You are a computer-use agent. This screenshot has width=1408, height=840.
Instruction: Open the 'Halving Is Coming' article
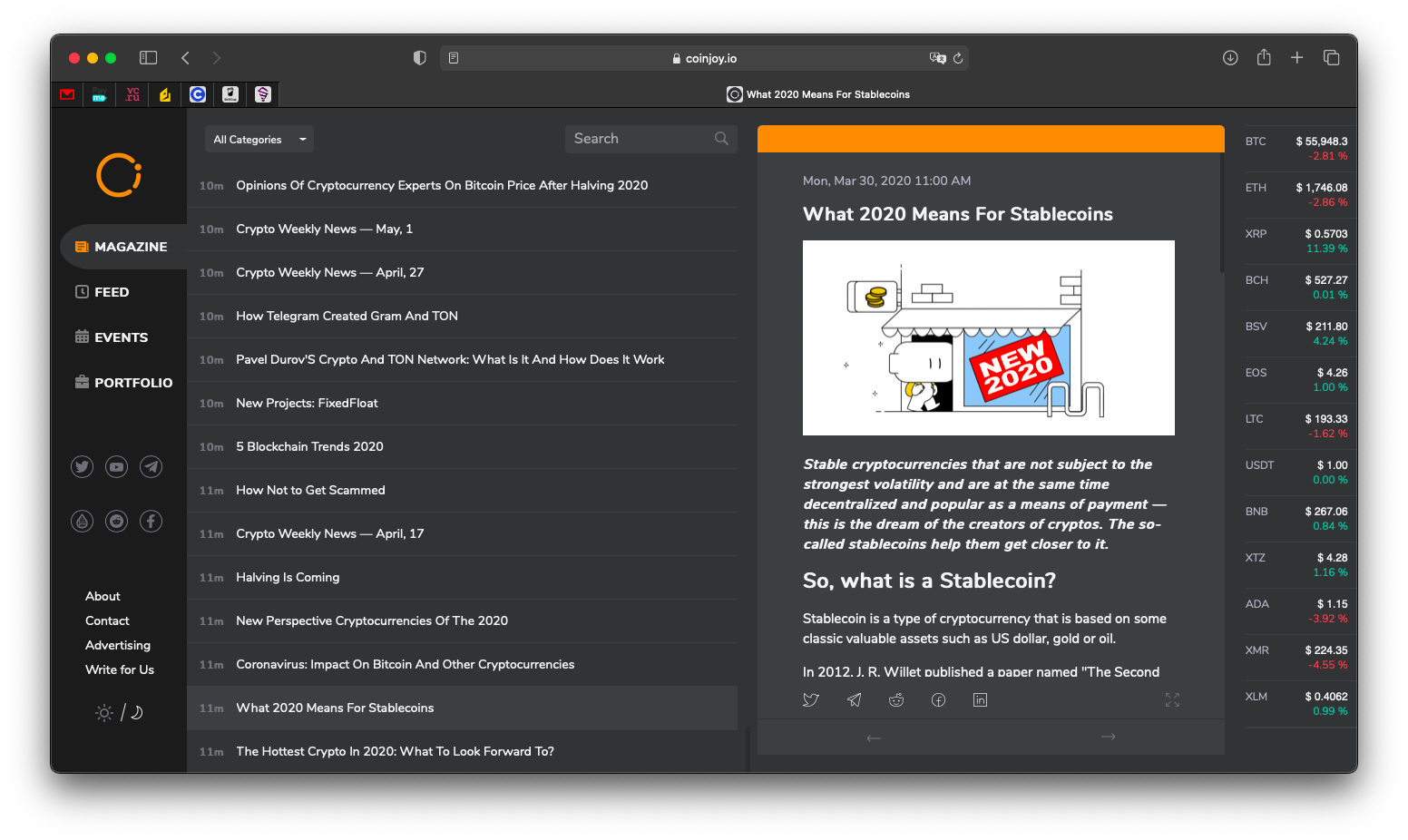point(288,578)
